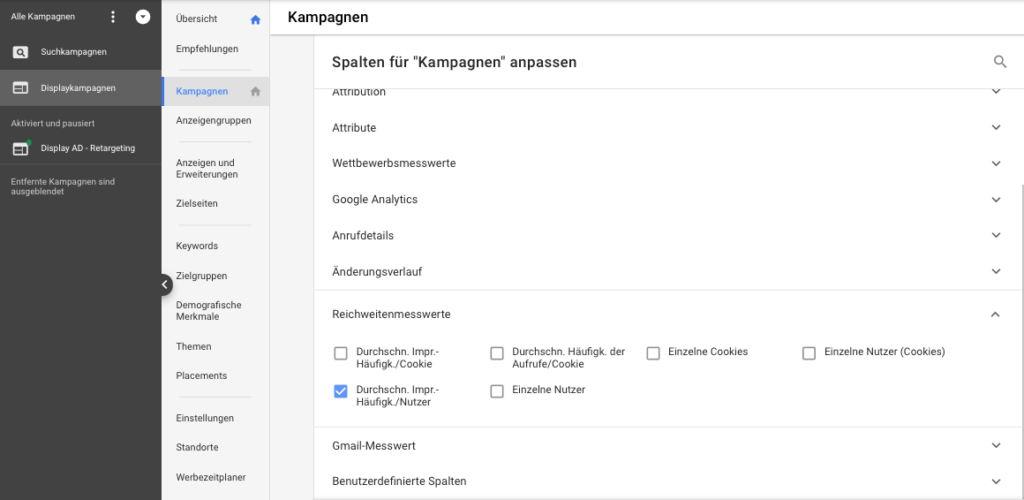Search columns with the magnifier icon

[x=1000, y=62]
